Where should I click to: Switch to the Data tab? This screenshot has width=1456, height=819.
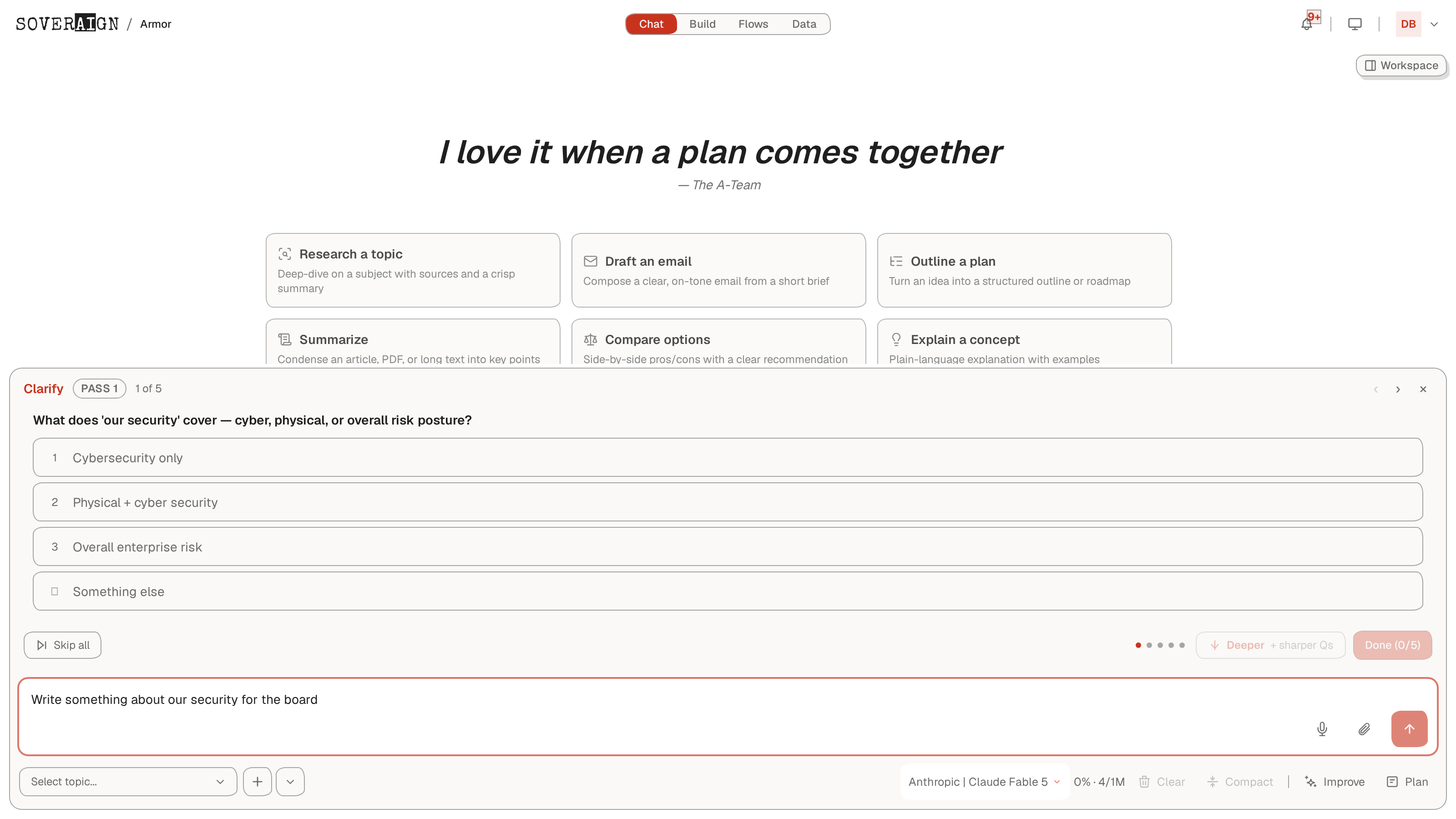coord(804,24)
